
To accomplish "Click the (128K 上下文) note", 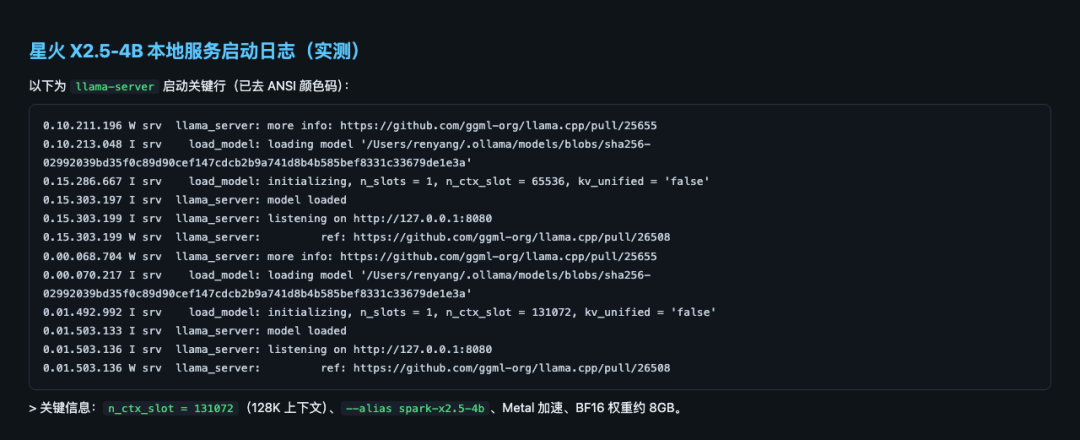I will (285, 408).
